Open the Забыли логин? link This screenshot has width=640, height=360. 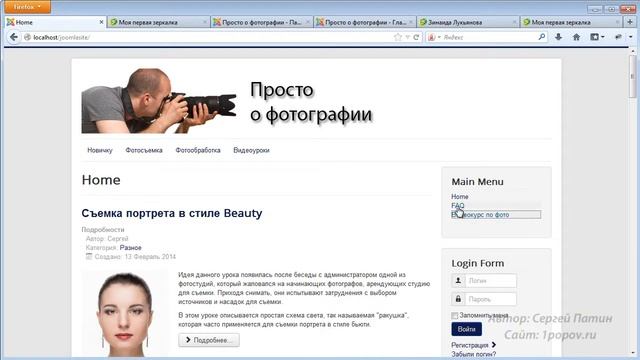[x=473, y=354]
